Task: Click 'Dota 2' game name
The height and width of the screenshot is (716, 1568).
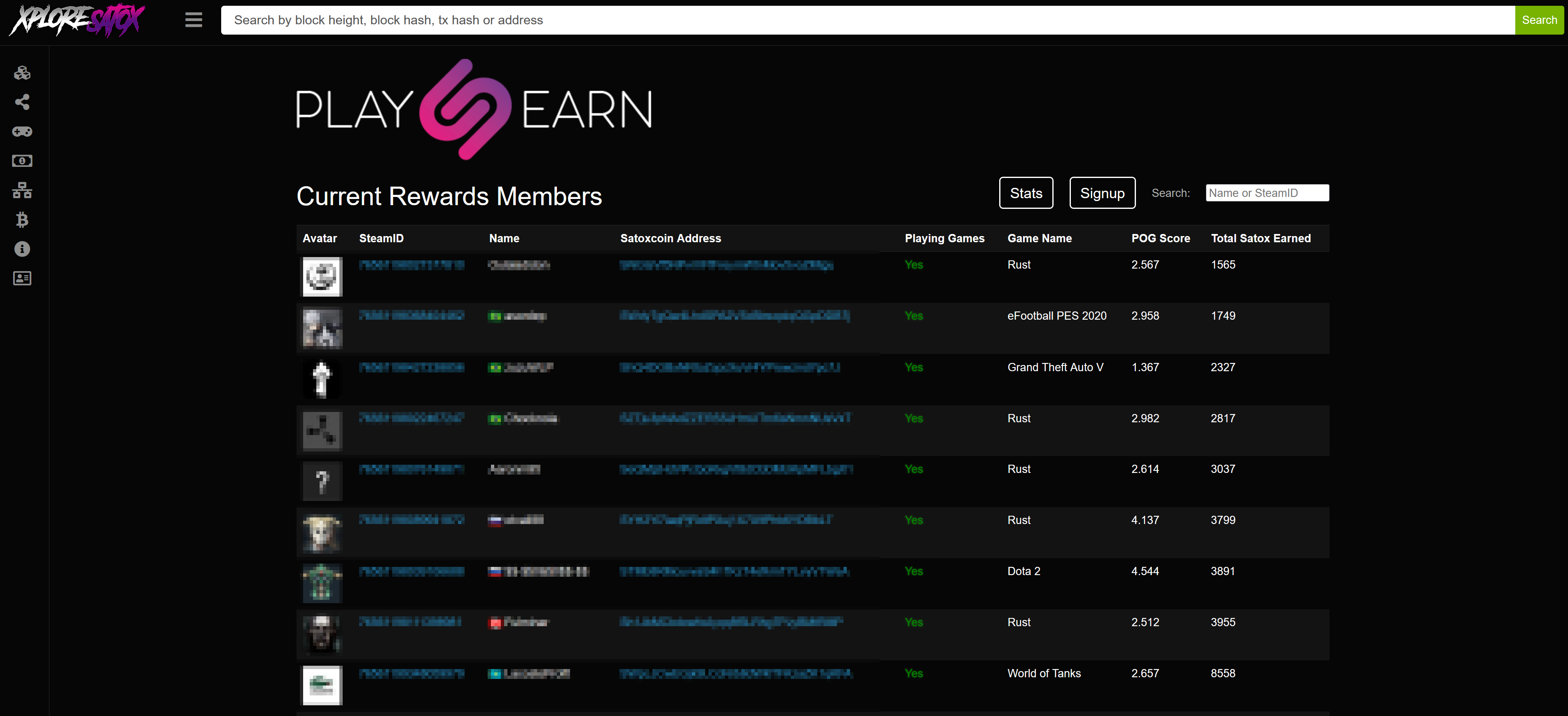Action: pyautogui.click(x=1024, y=571)
